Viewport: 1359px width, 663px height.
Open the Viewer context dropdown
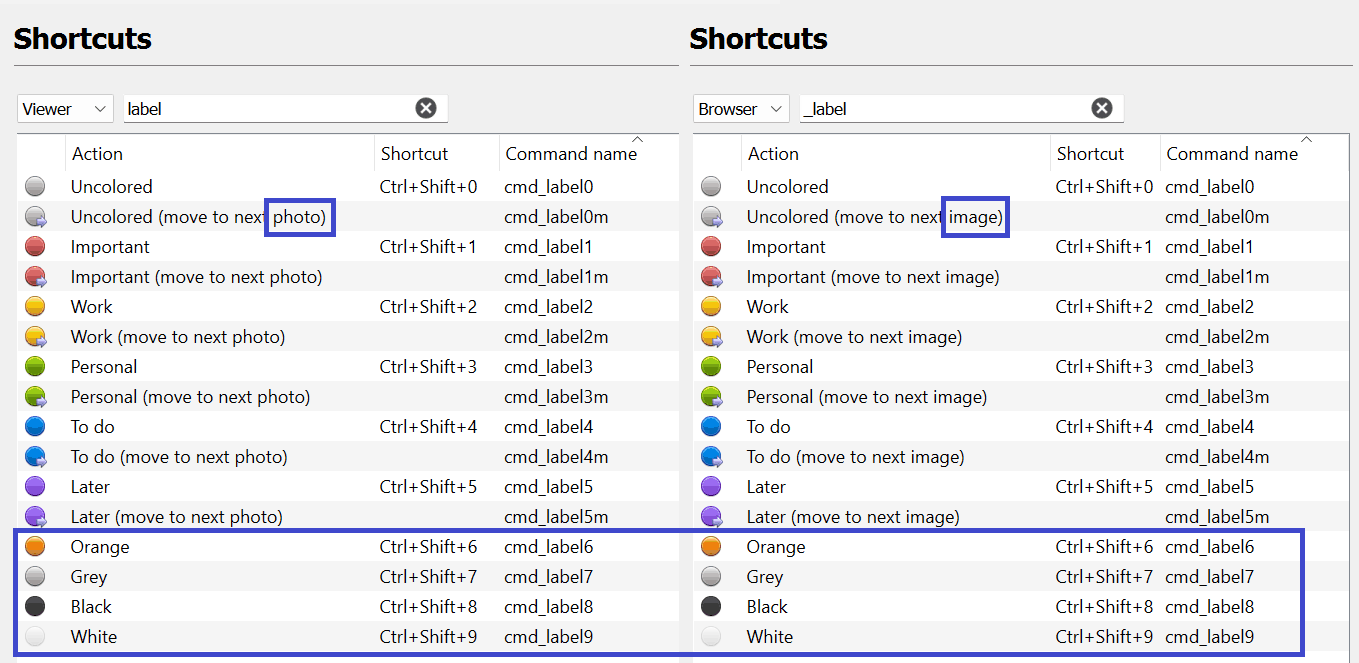click(65, 109)
